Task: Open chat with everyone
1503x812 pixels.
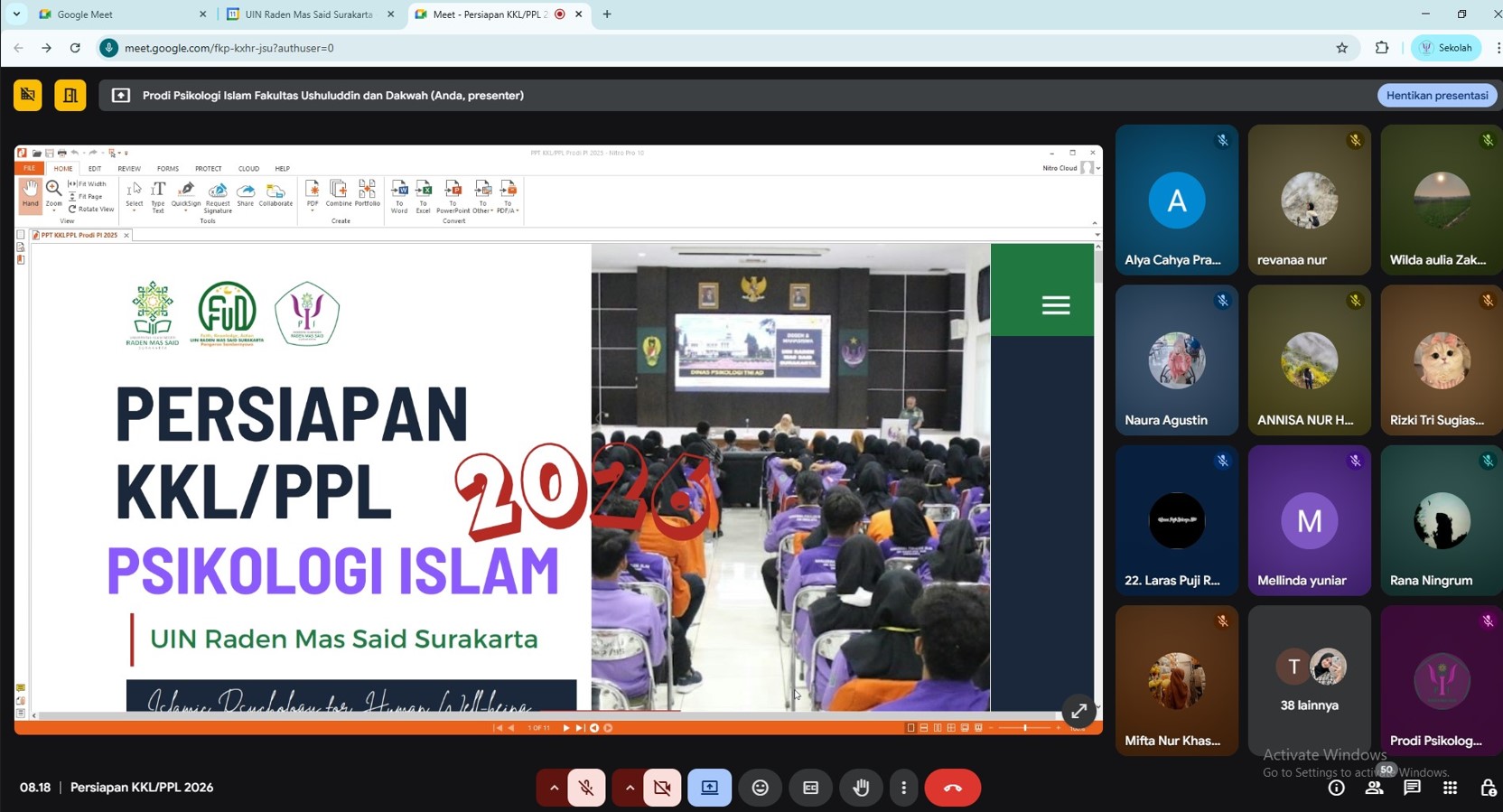Action: (x=1412, y=788)
